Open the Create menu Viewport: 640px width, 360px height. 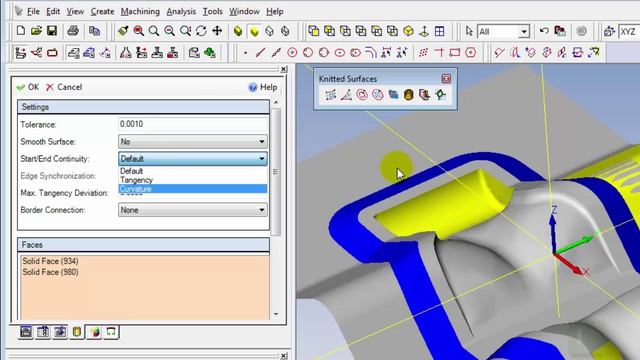tap(102, 11)
